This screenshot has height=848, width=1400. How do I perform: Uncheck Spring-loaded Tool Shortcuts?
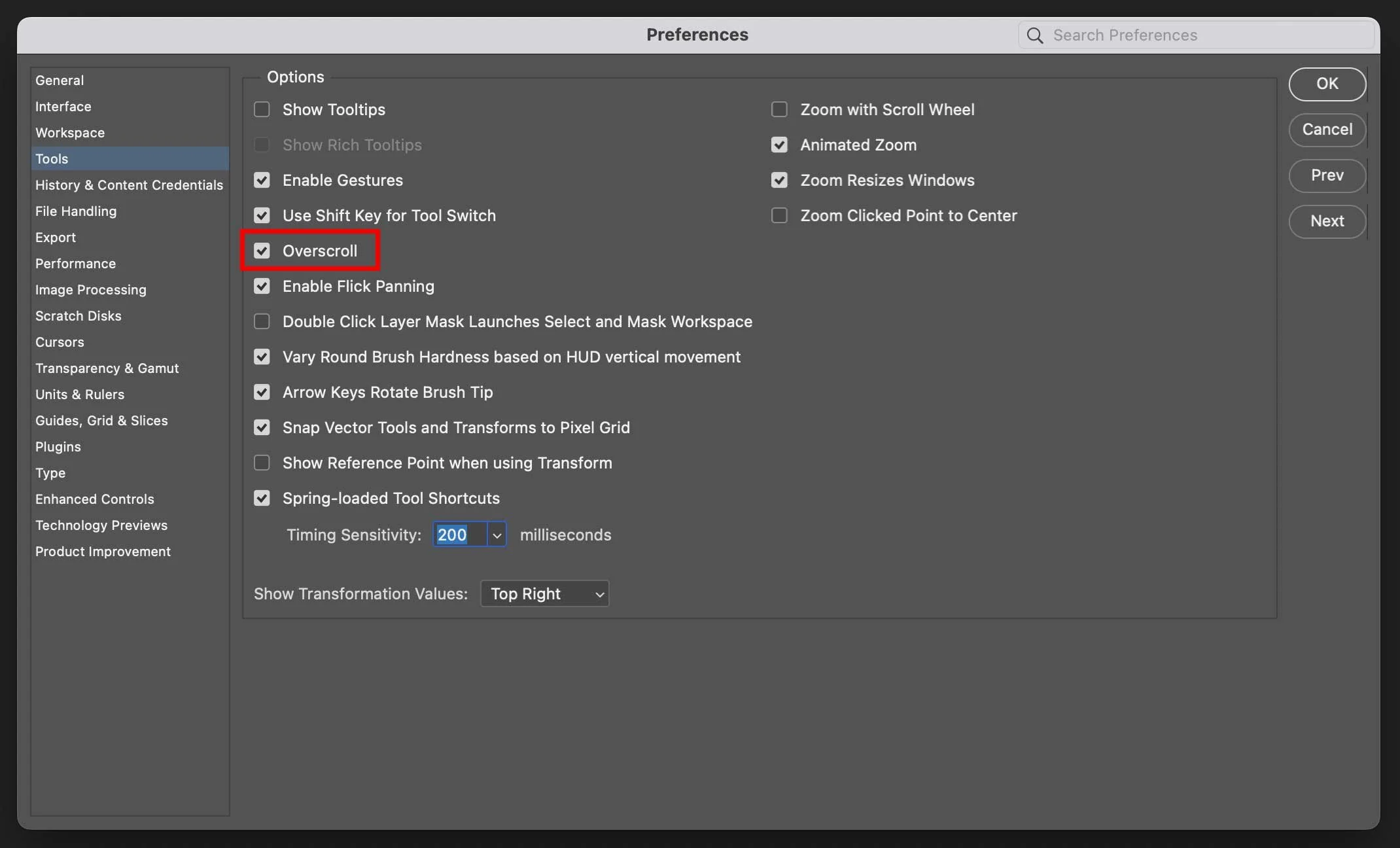(x=262, y=498)
